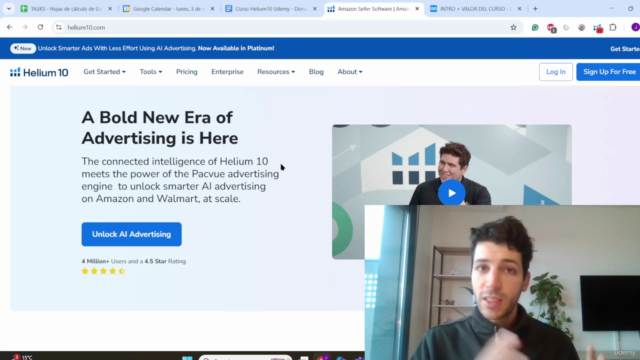Click the 4.5 star rating stars
Image resolution: width=640 pixels, height=360 pixels.
(x=103, y=271)
